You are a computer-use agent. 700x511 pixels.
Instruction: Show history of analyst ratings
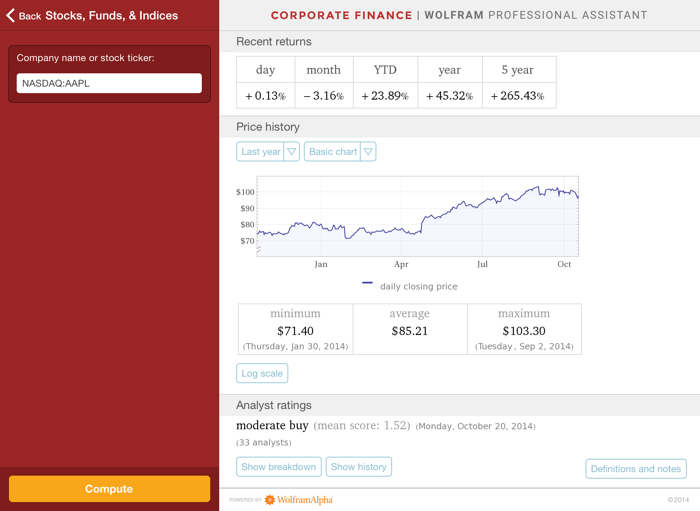[x=358, y=467]
